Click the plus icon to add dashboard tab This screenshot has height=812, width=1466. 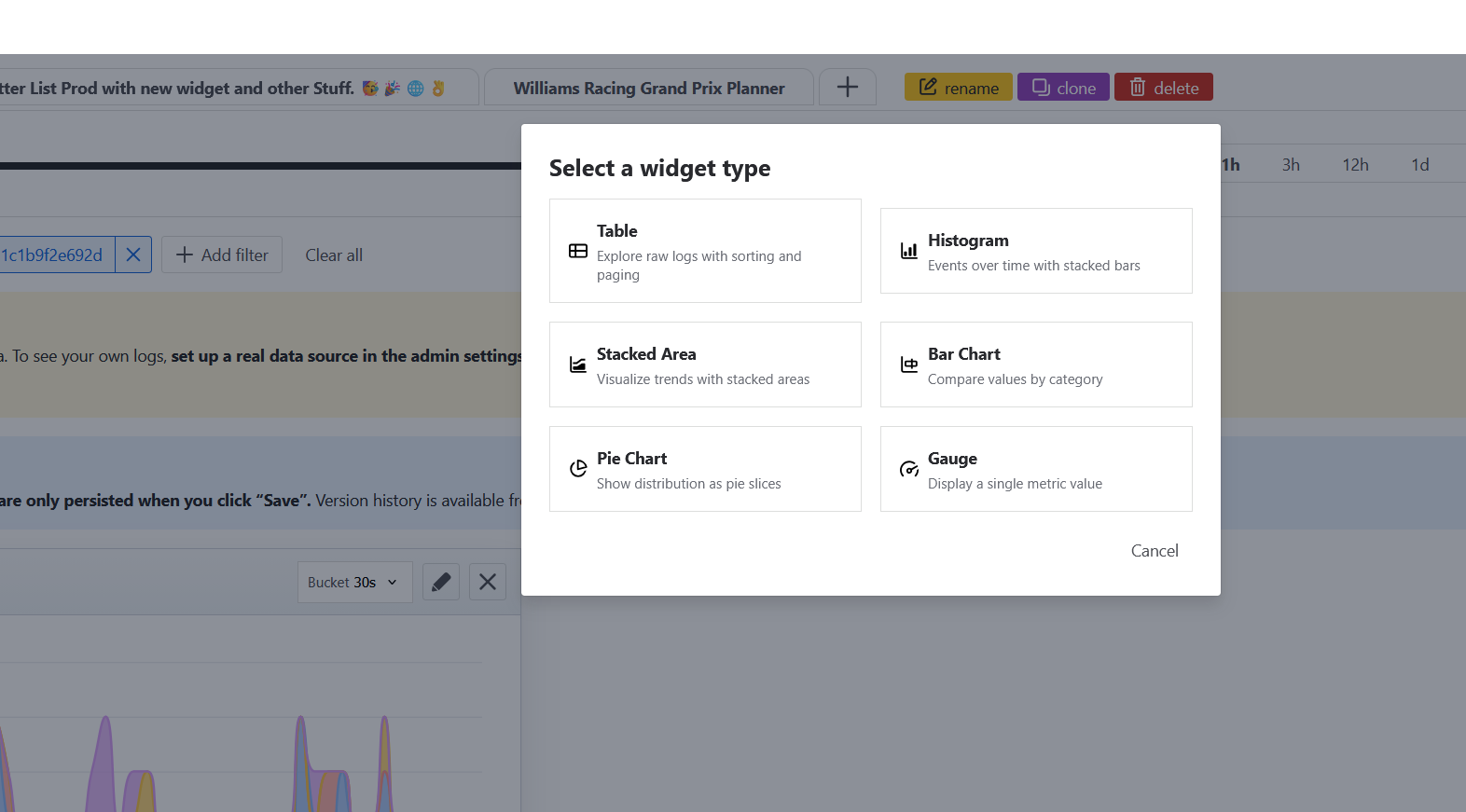[847, 88]
